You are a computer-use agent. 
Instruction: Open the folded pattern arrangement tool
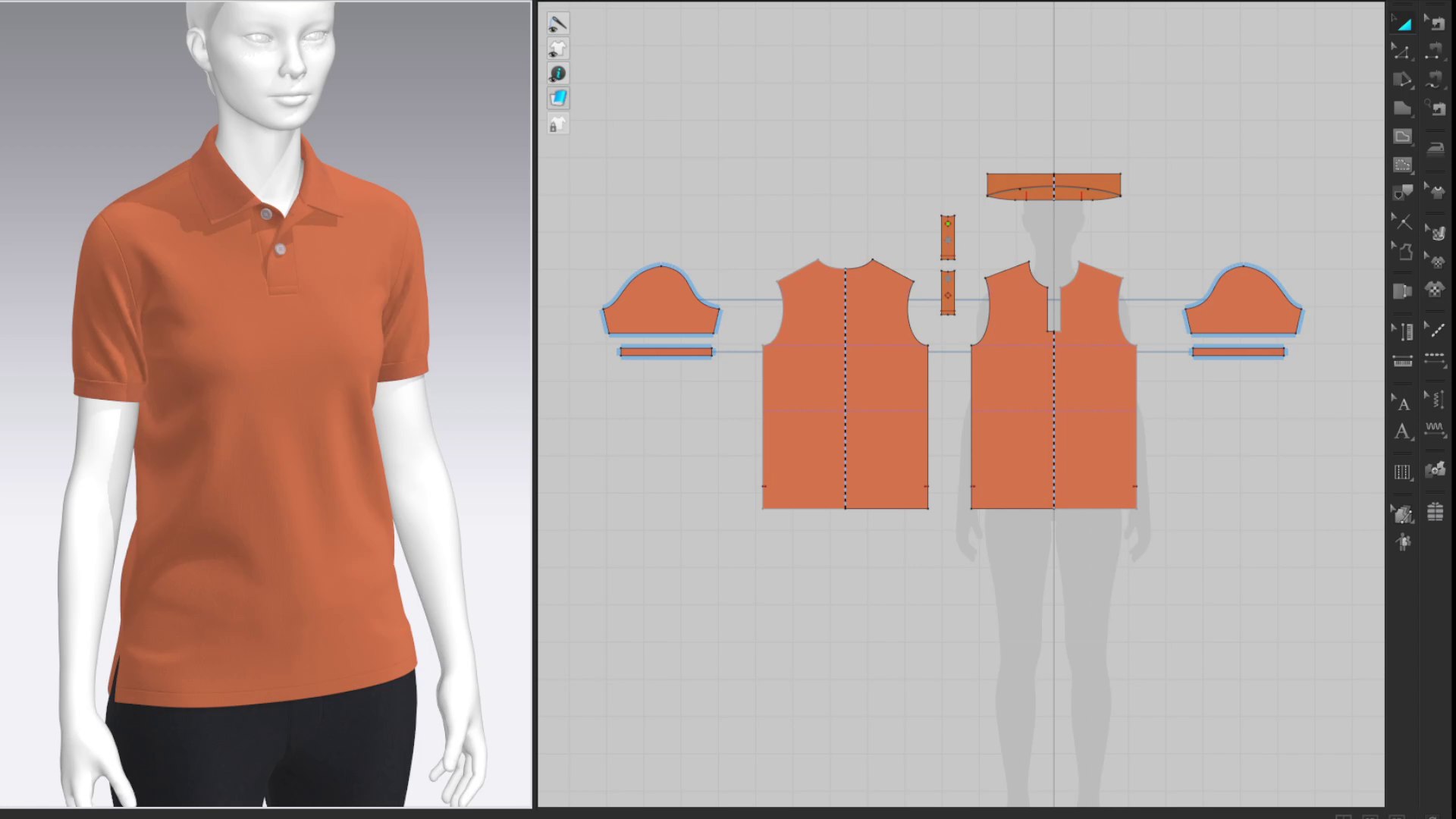(x=1401, y=291)
